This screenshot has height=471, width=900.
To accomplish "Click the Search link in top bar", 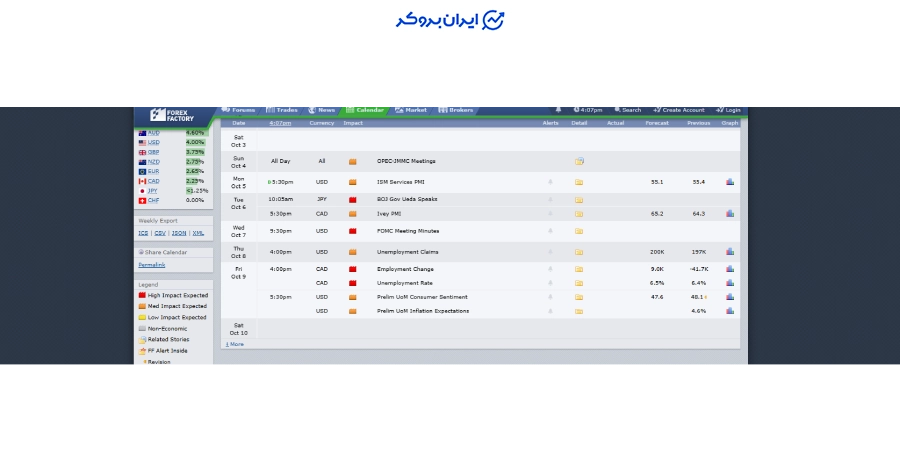I will pyautogui.click(x=627, y=110).
